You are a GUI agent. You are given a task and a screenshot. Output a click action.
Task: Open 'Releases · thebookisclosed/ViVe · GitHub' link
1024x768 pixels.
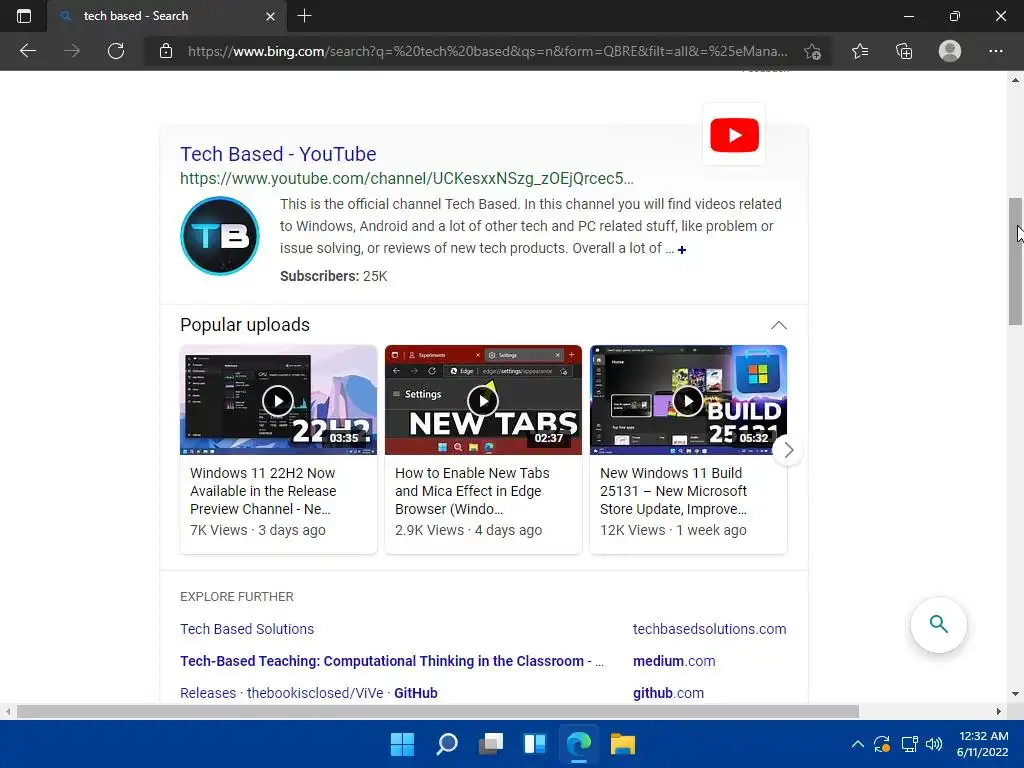point(309,693)
